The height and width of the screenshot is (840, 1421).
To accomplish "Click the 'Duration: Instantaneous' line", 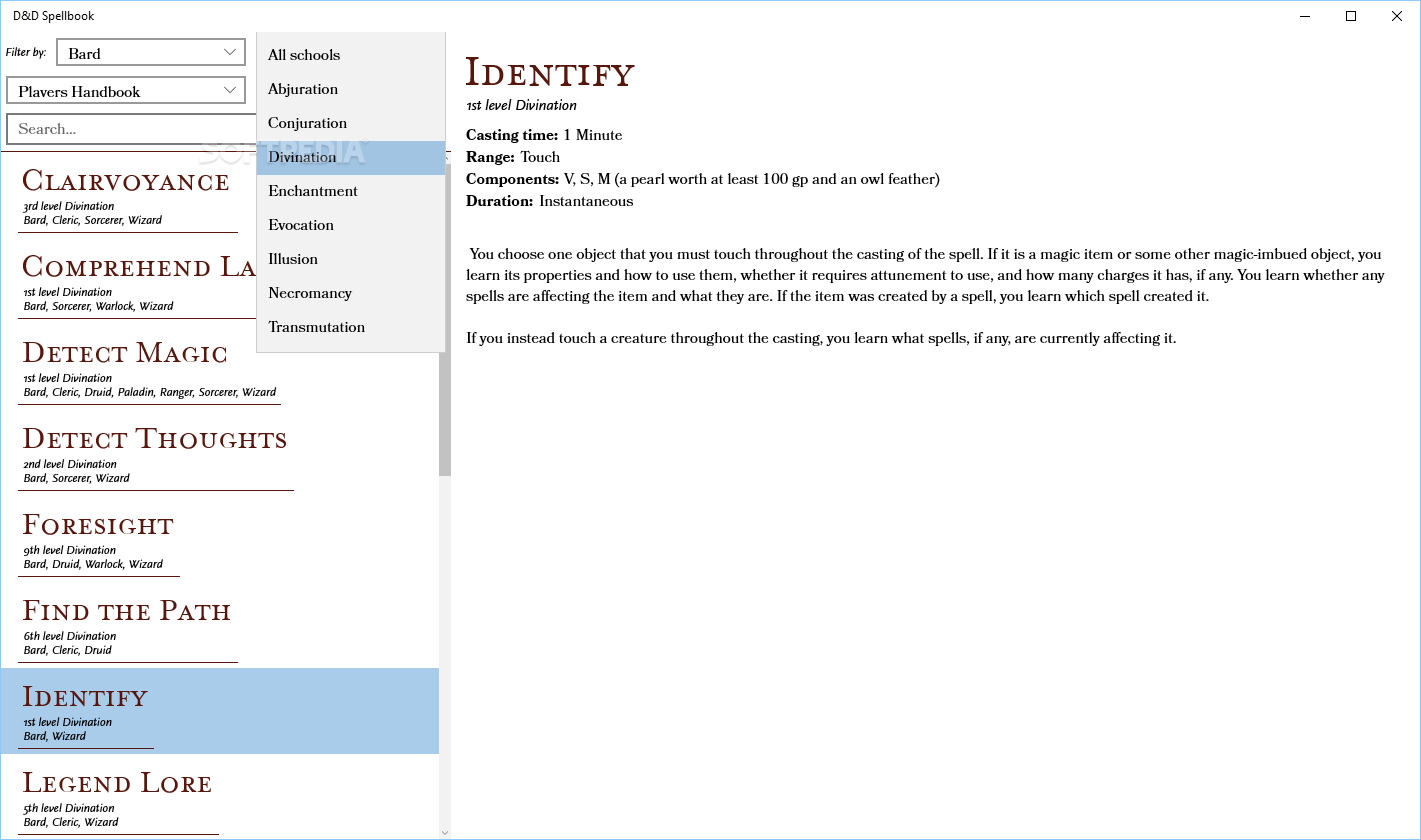I will (550, 201).
